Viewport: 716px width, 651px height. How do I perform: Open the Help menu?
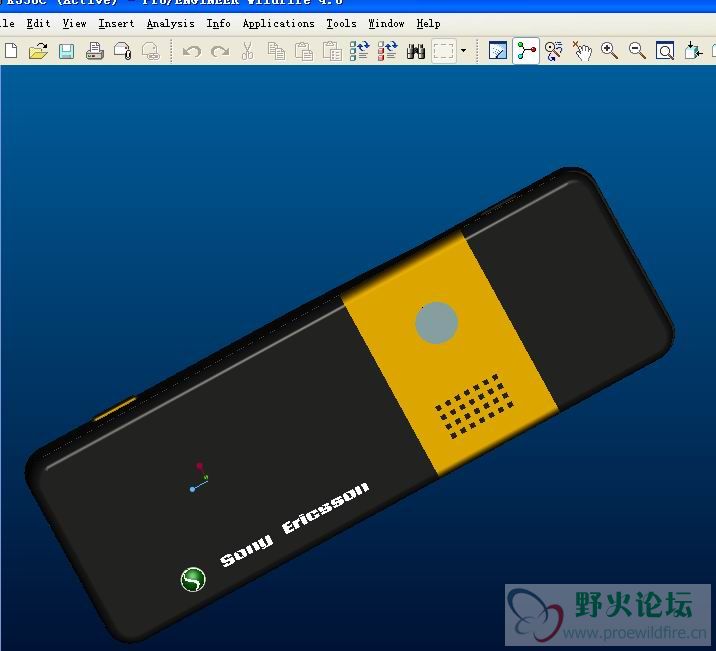click(428, 23)
